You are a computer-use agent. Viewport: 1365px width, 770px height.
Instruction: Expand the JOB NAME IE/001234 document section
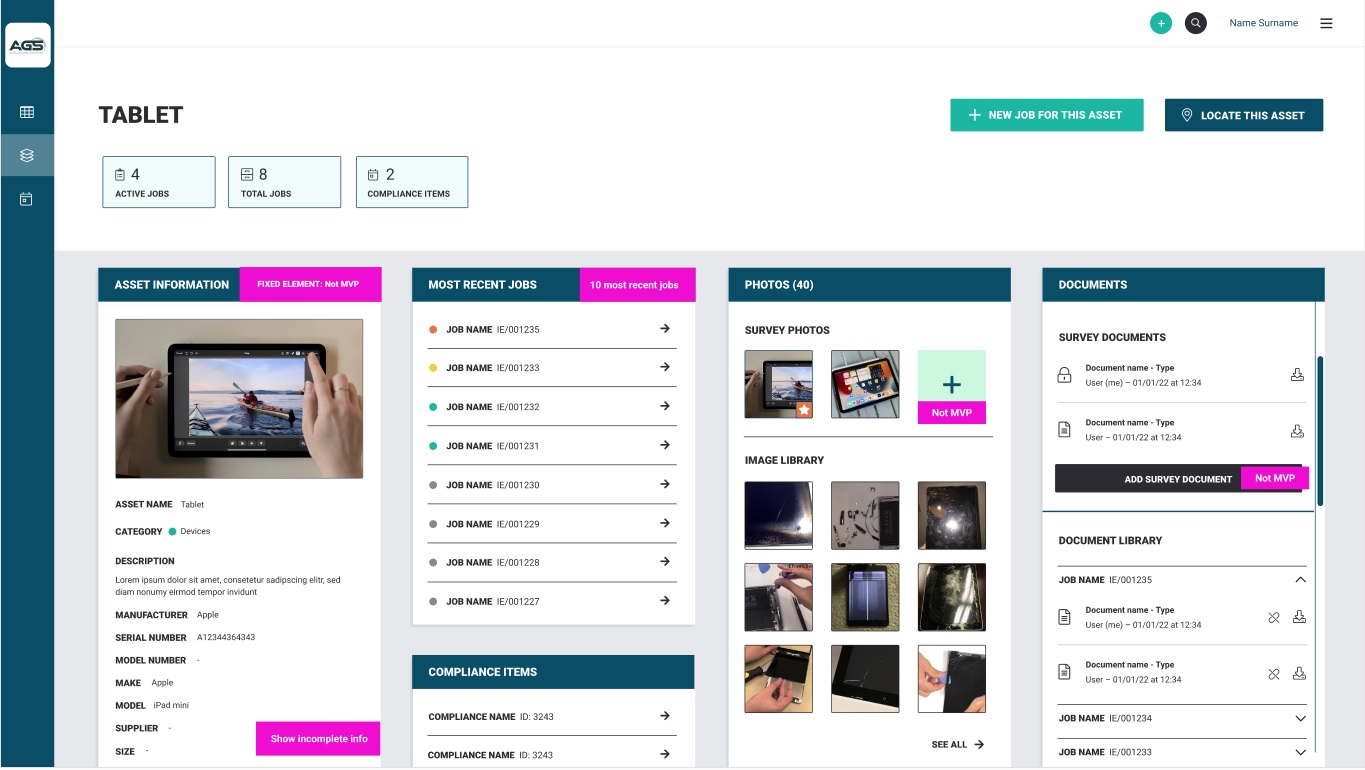1300,718
